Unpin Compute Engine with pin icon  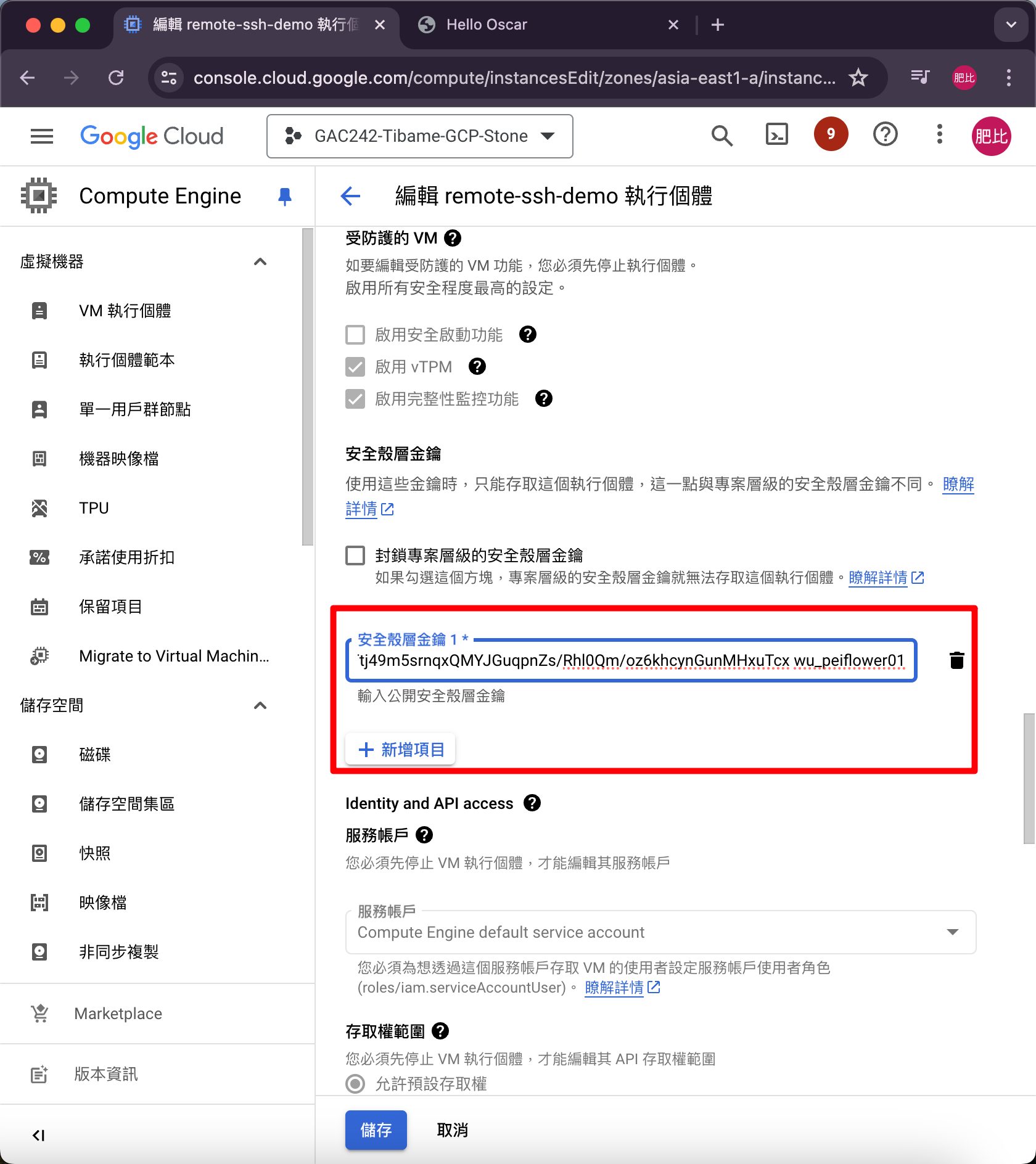(x=284, y=196)
